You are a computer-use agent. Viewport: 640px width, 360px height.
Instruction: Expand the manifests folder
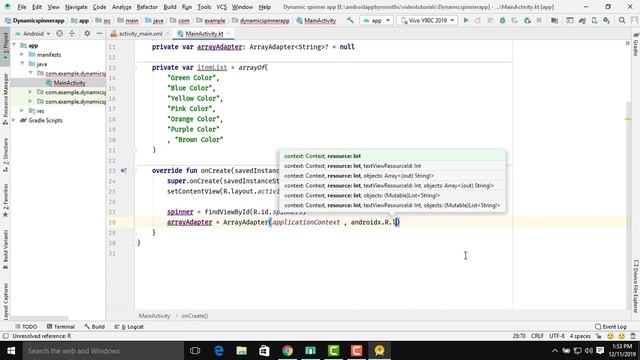pos(22,54)
